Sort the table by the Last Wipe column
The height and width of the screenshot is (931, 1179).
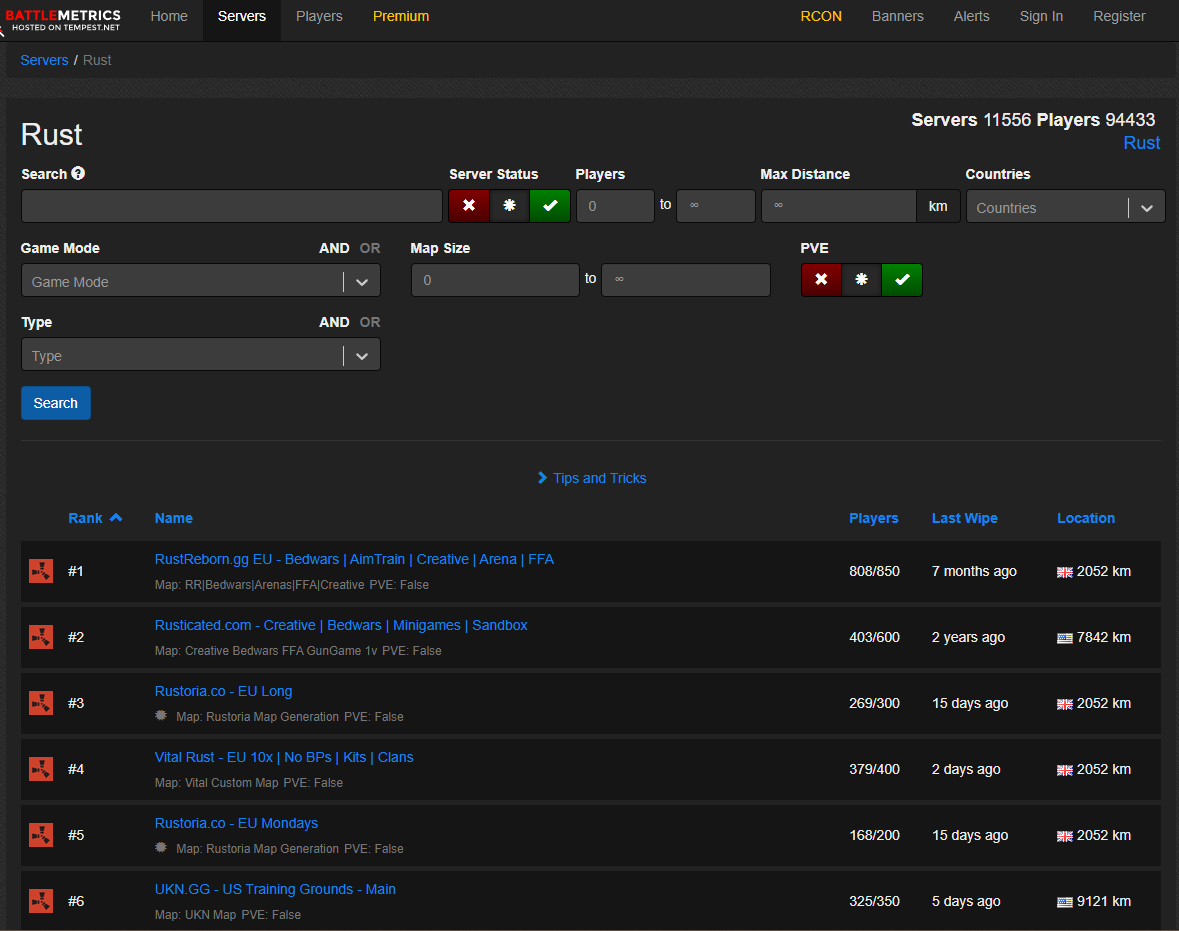[965, 518]
